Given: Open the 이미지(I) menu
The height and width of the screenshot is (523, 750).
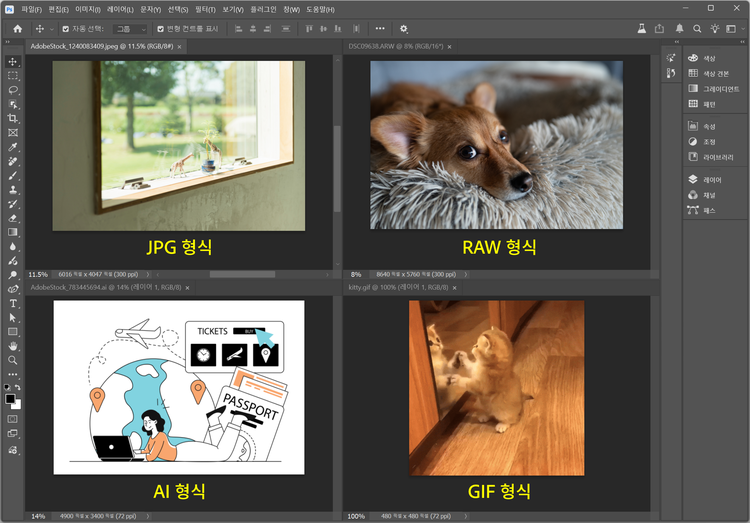Looking at the screenshot, I should tap(88, 10).
